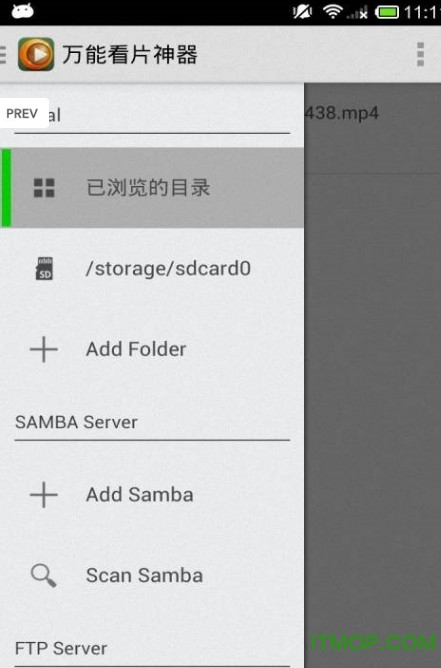The width and height of the screenshot is (441, 668).
Task: Open the /storage/sdcard0 directory
Action: tap(152, 268)
